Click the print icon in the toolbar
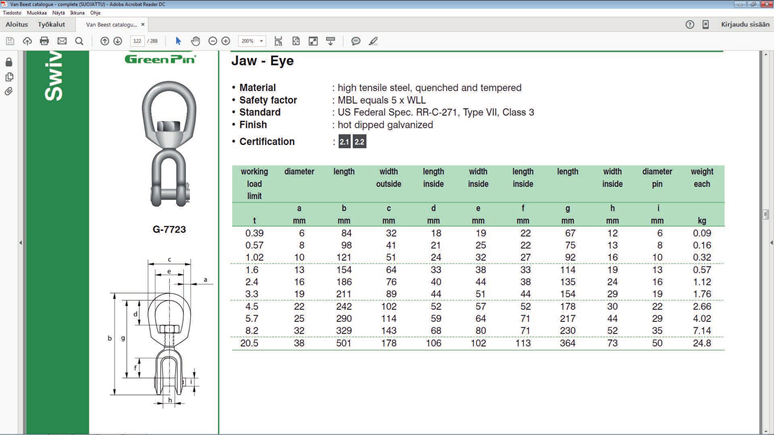The image size is (774, 435). [x=44, y=41]
